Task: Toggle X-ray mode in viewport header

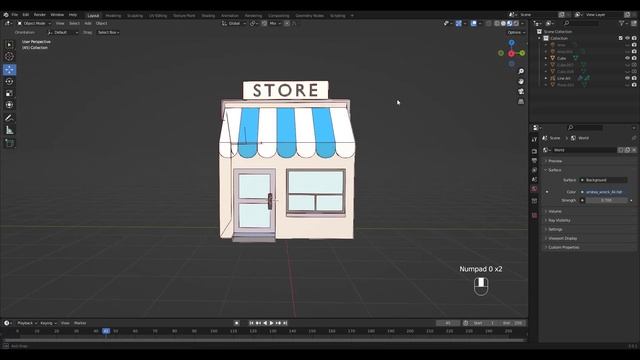Action: 488,23
